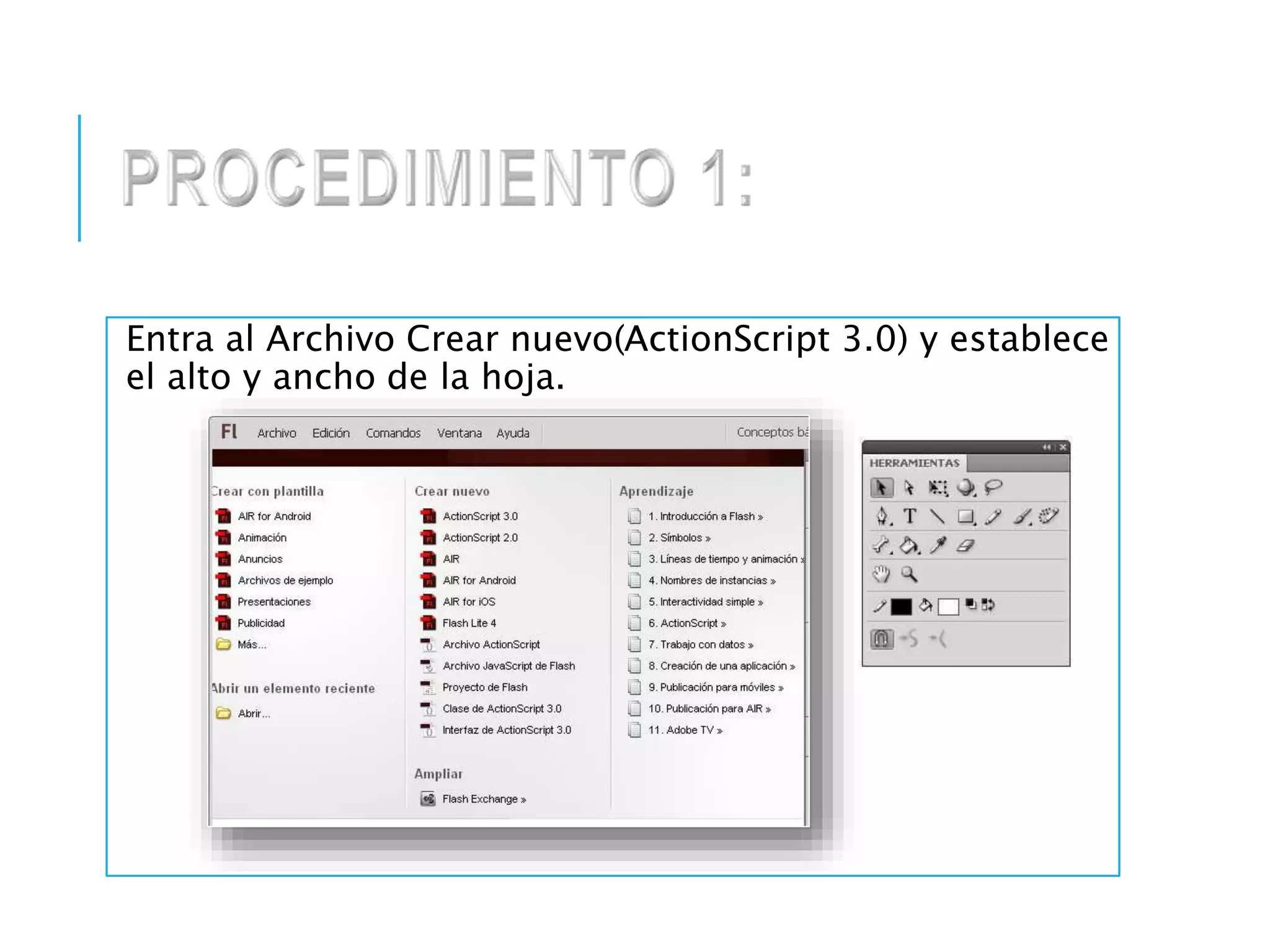This screenshot has height=952, width=1270.
Task: Select the Zoom magnifier tool
Action: (x=909, y=575)
